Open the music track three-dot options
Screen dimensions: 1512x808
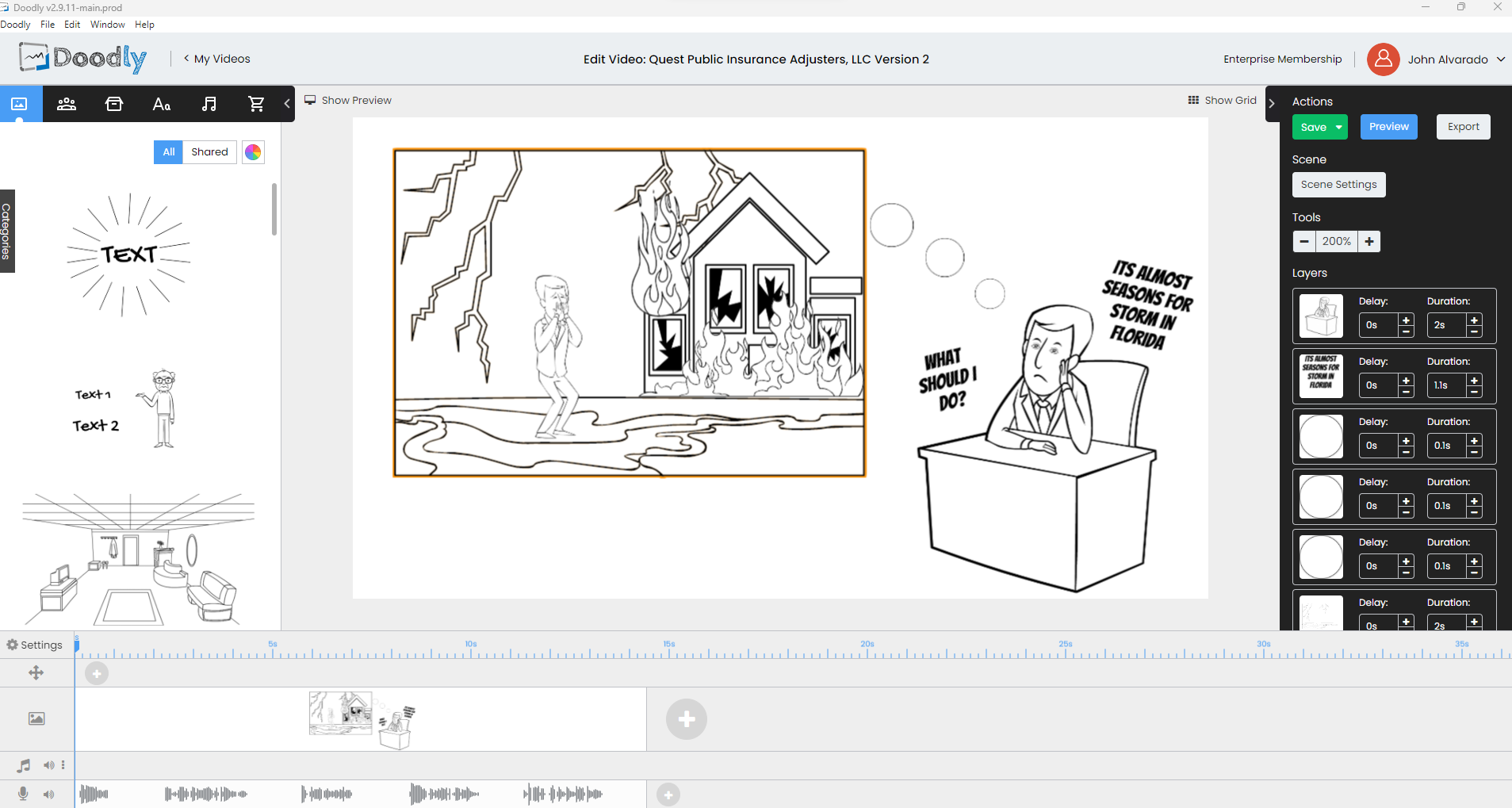tap(63, 765)
